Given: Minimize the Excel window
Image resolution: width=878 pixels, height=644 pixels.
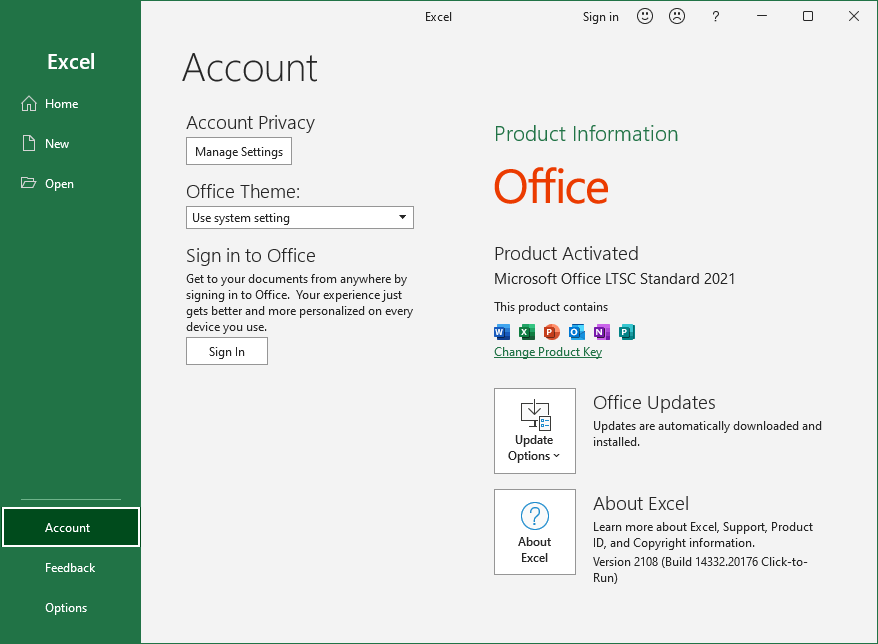Looking at the screenshot, I should (762, 16).
